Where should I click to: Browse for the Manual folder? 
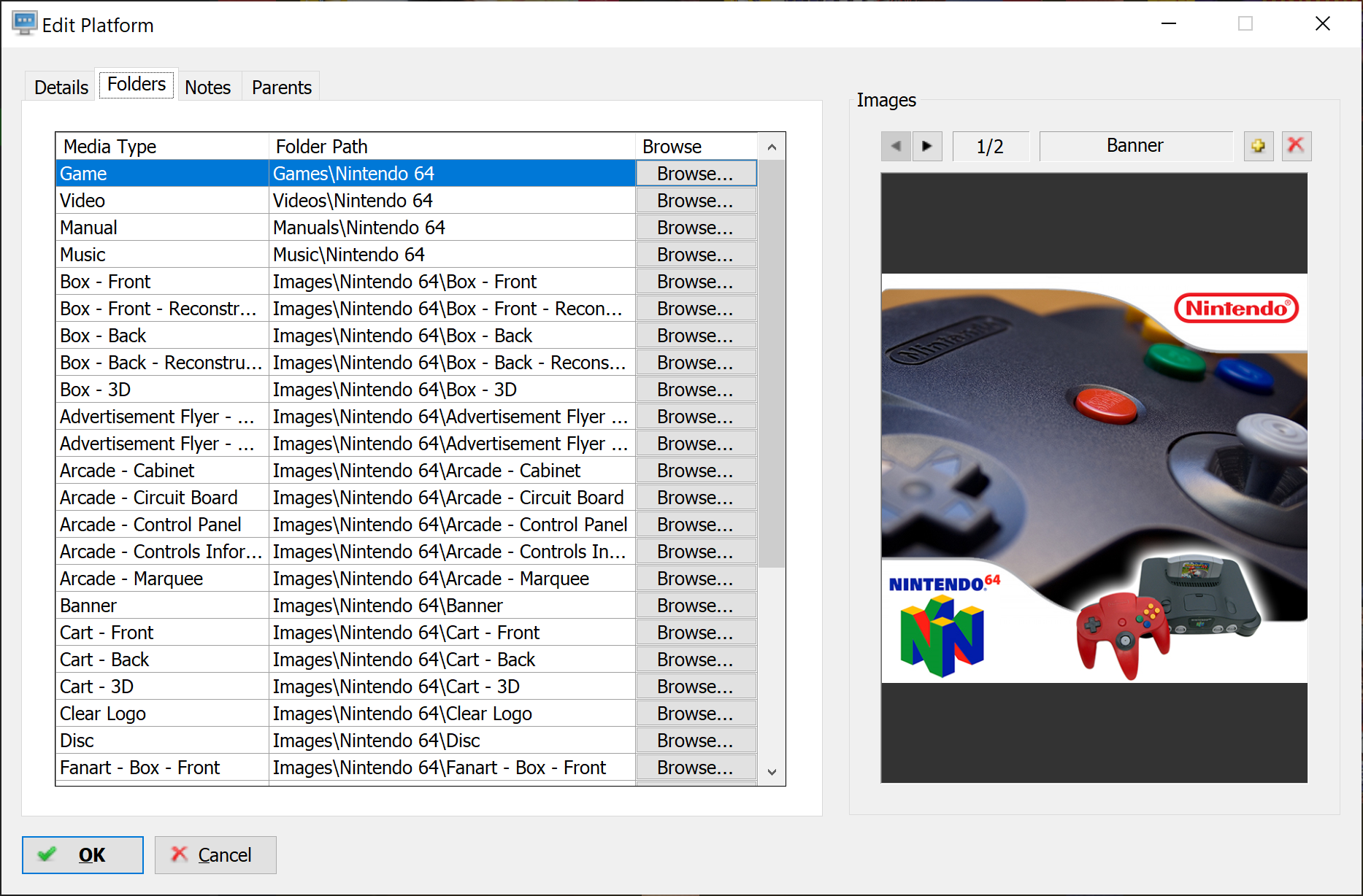[696, 228]
